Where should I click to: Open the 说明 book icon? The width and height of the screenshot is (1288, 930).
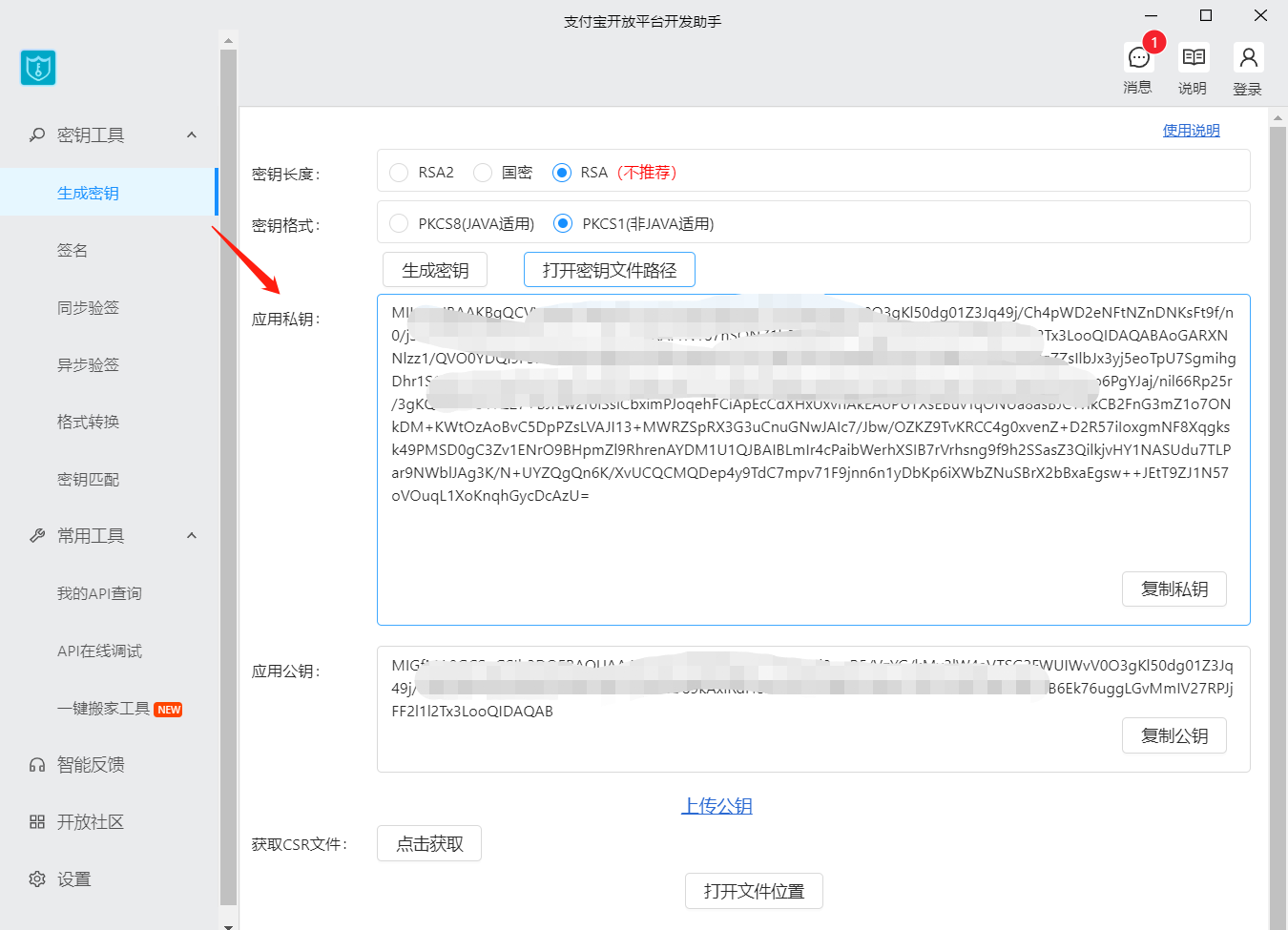click(x=1194, y=57)
